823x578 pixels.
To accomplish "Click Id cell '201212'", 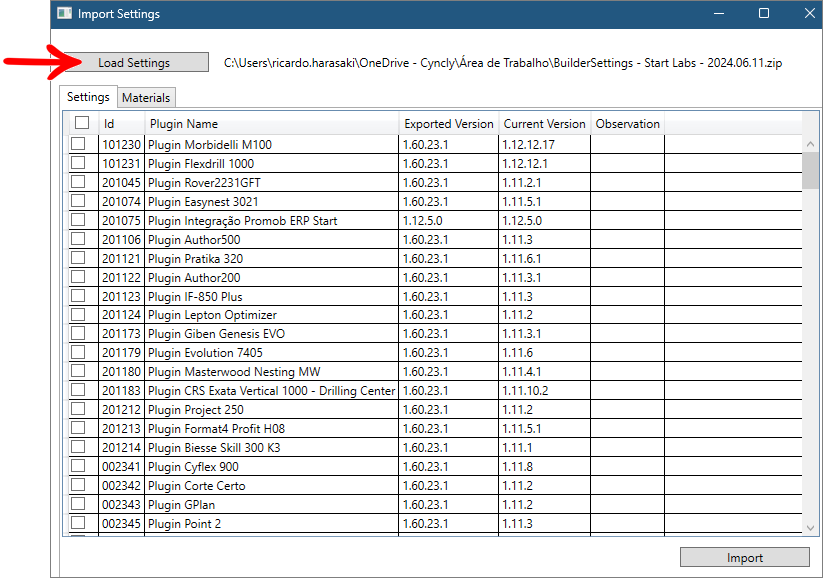I will tap(121, 409).
